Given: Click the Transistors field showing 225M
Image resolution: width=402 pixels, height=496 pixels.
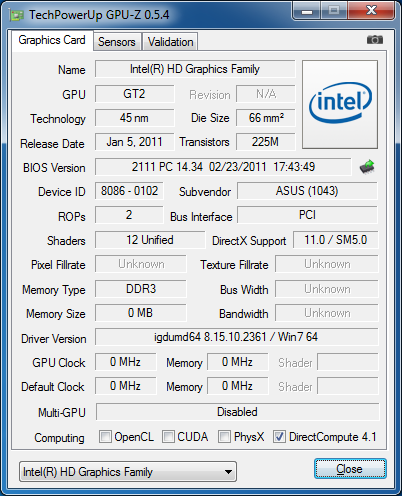Looking at the screenshot, I should (266, 142).
